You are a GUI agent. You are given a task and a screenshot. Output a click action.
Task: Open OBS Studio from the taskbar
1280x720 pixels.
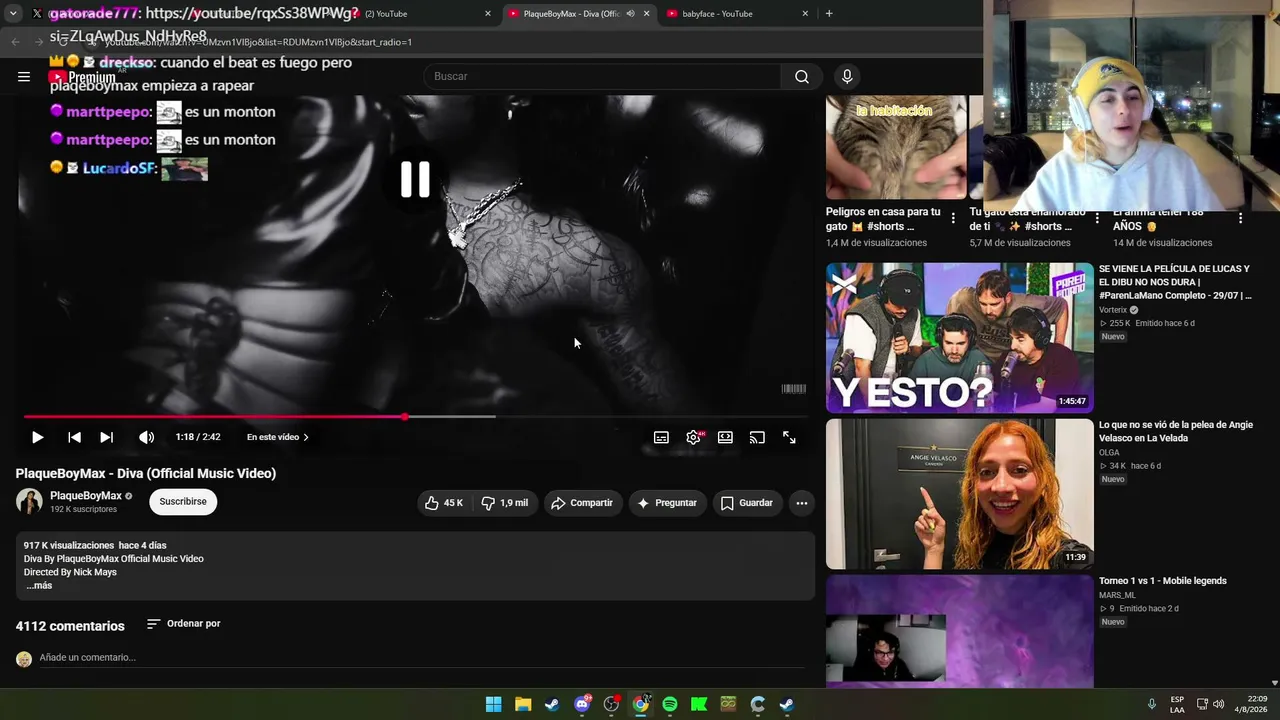[611, 704]
